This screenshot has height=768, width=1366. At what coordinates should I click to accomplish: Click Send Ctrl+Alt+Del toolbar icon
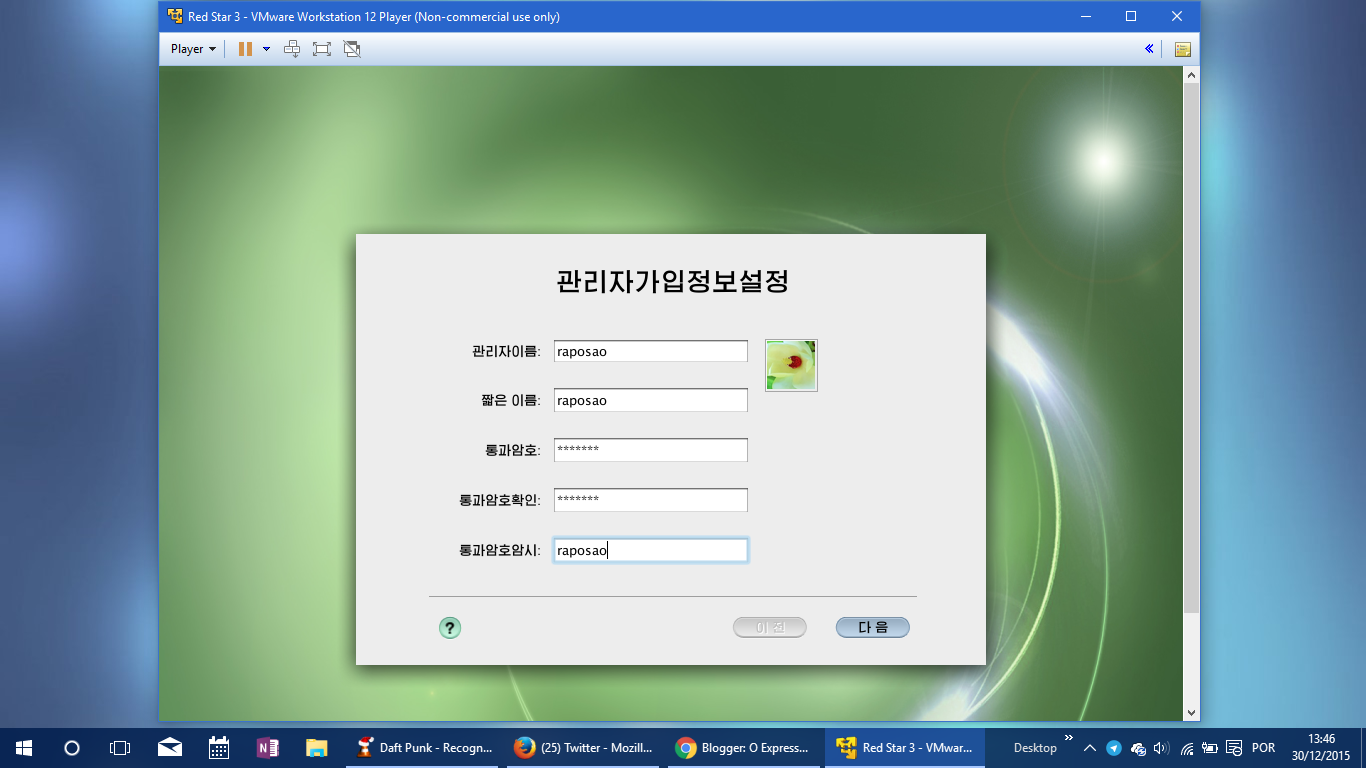(x=292, y=48)
